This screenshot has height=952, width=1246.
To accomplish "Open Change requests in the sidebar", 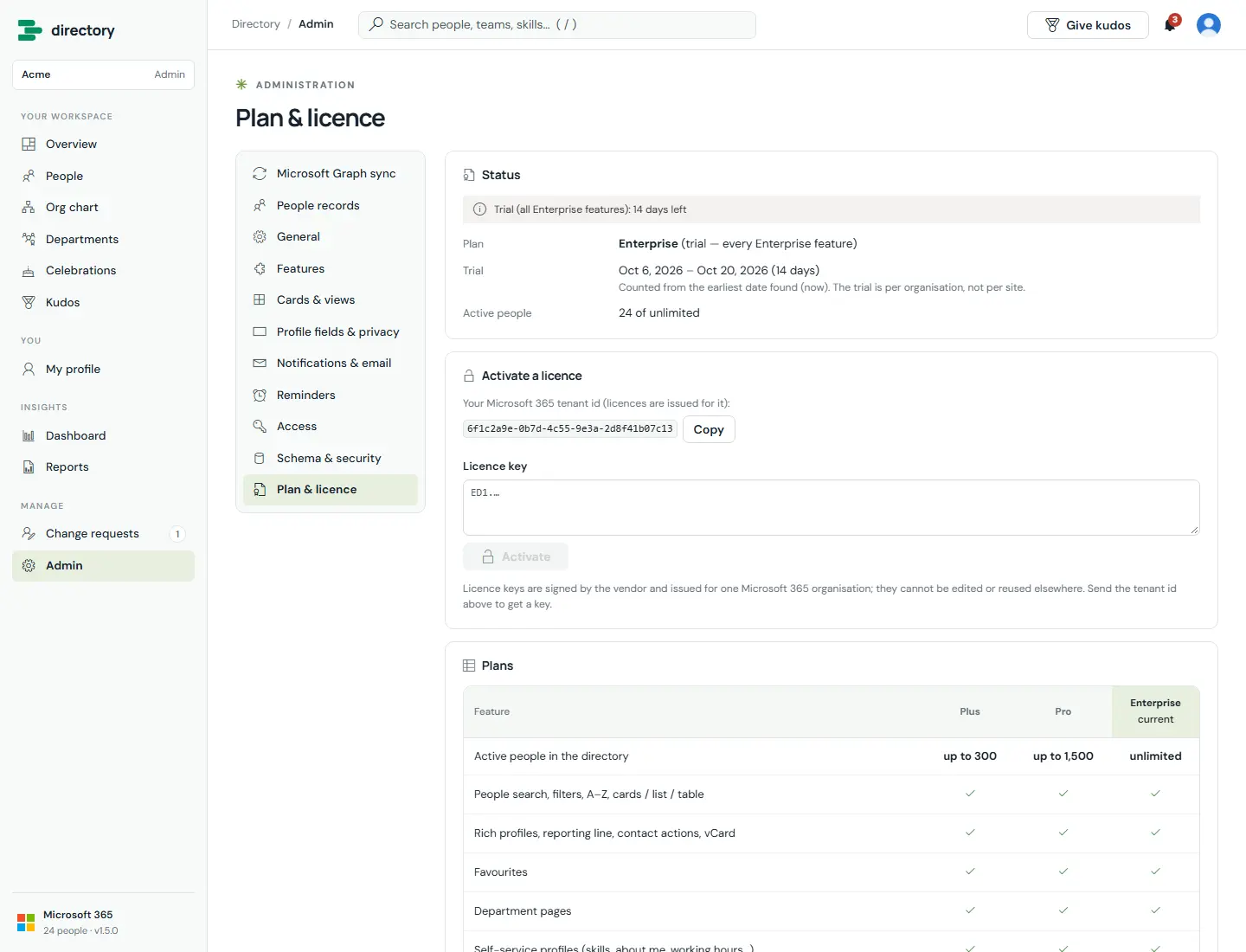I will [103, 534].
